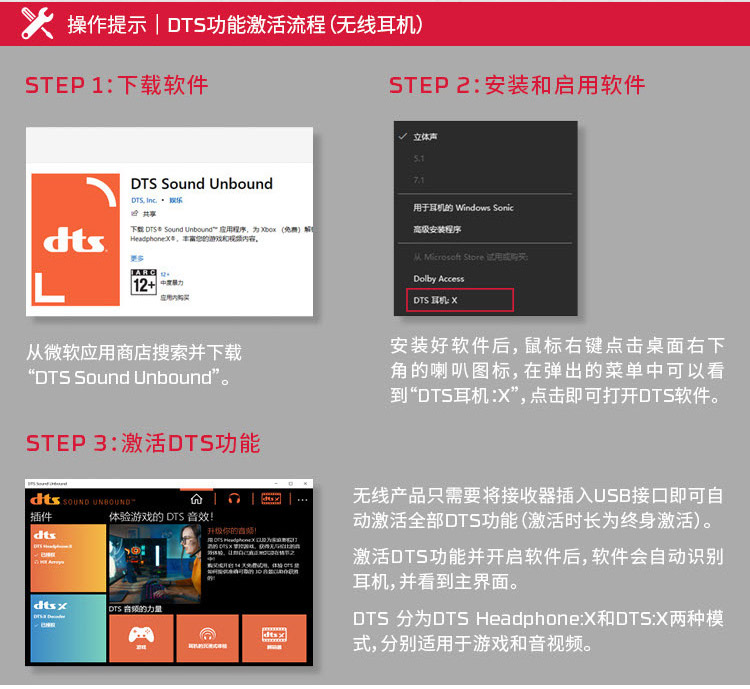Click the share icon in Store listing

135,213
